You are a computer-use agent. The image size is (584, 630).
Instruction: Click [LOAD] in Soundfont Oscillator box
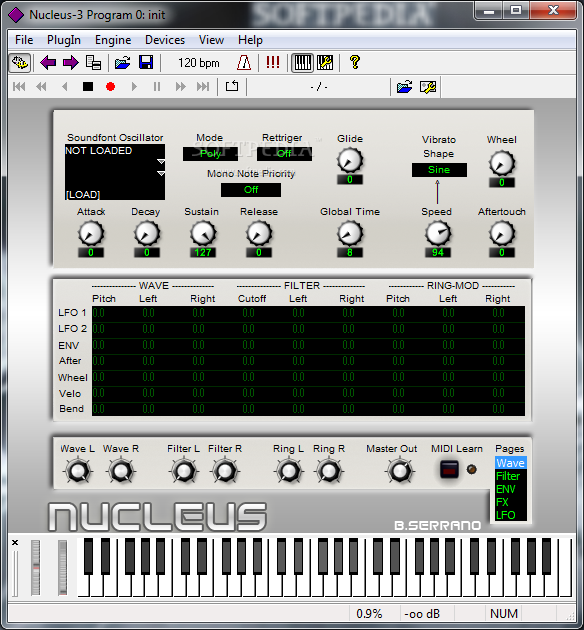pos(82,194)
